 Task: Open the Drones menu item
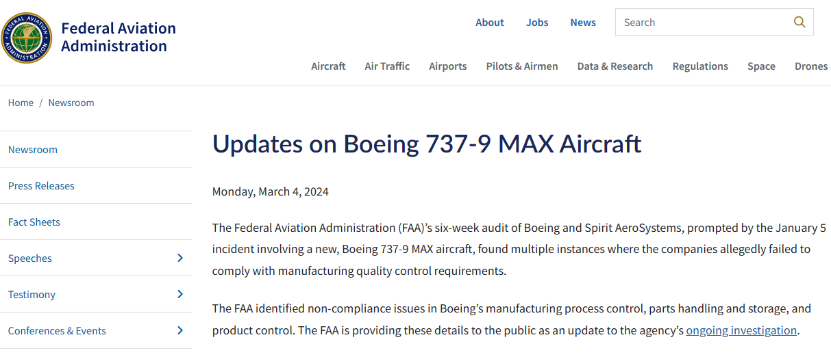811,66
